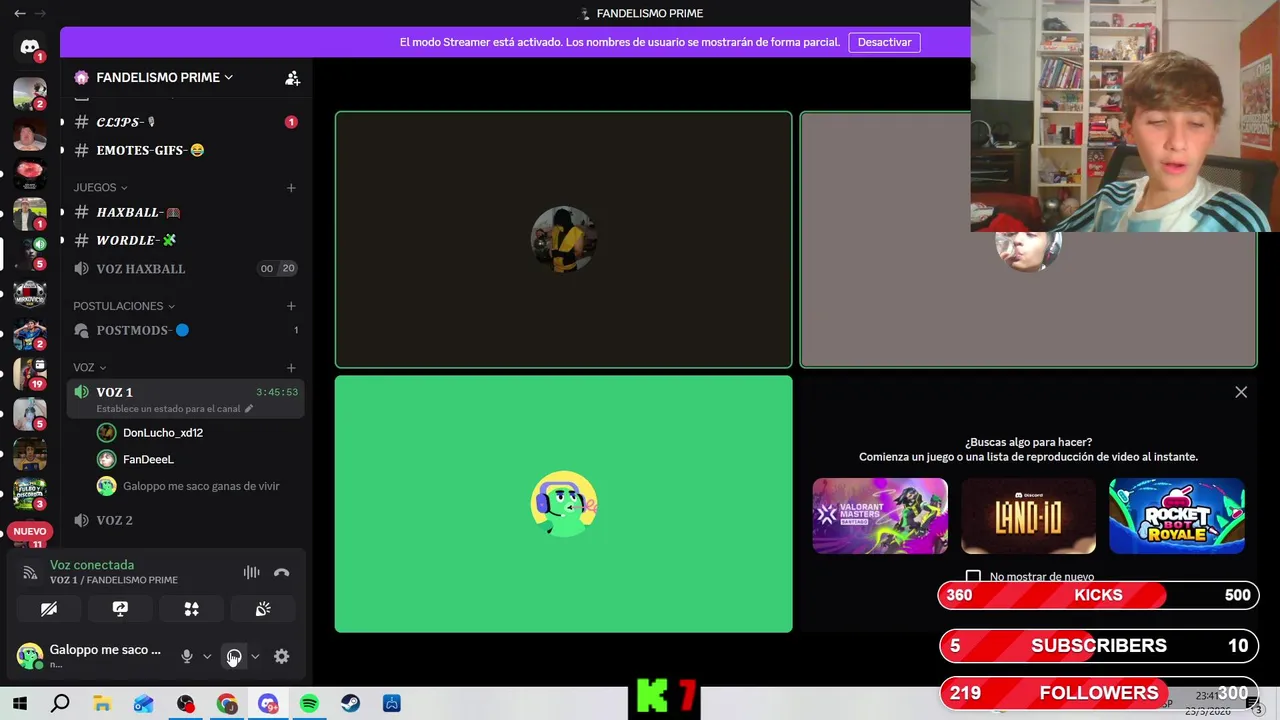Edit the channel status pencil icon
The height and width of the screenshot is (720, 1280).
249,408
